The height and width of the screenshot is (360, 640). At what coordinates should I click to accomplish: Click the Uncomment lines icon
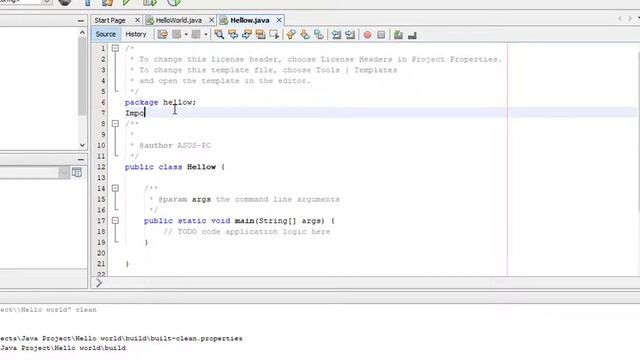click(412, 36)
